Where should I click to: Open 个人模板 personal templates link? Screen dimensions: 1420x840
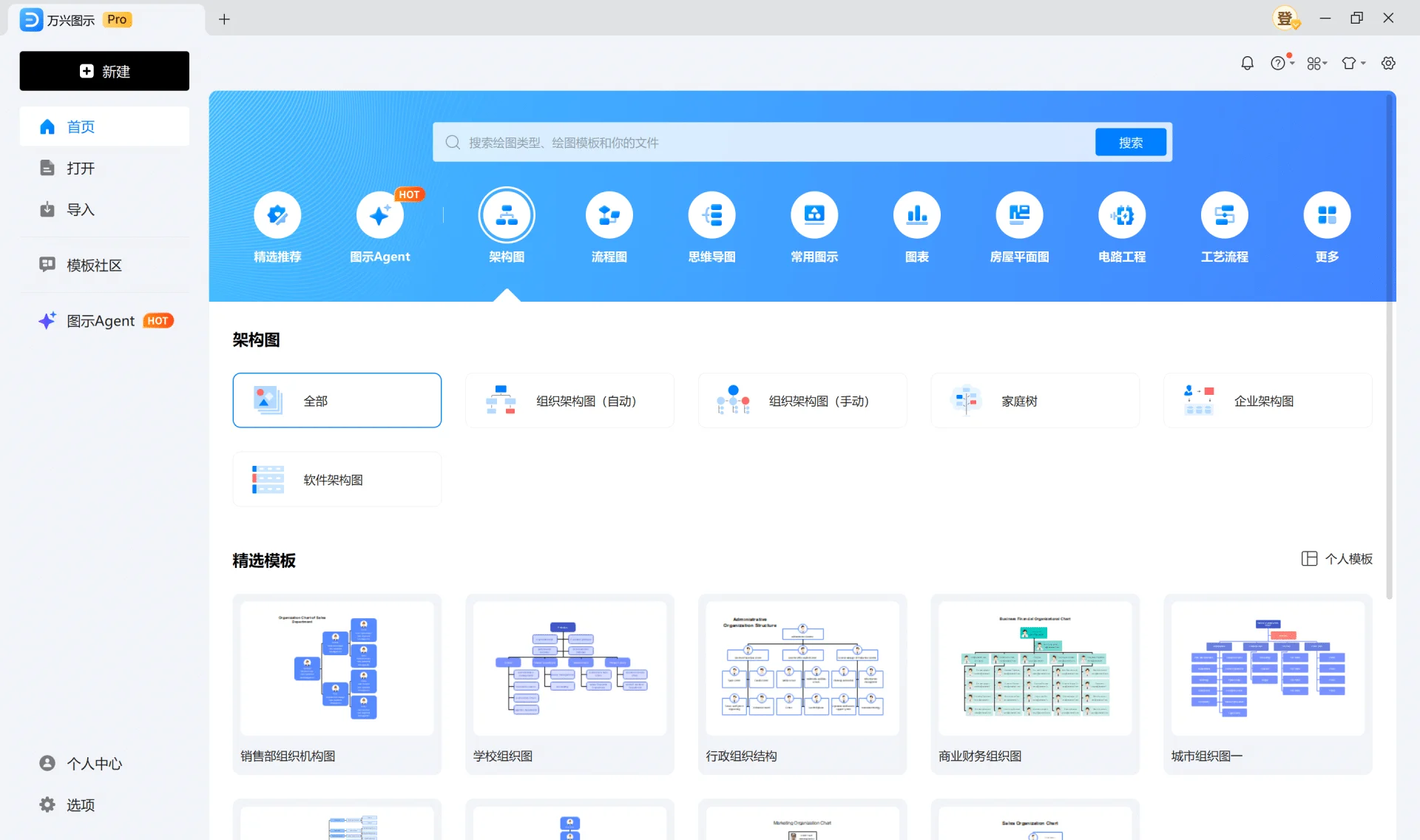click(x=1337, y=559)
